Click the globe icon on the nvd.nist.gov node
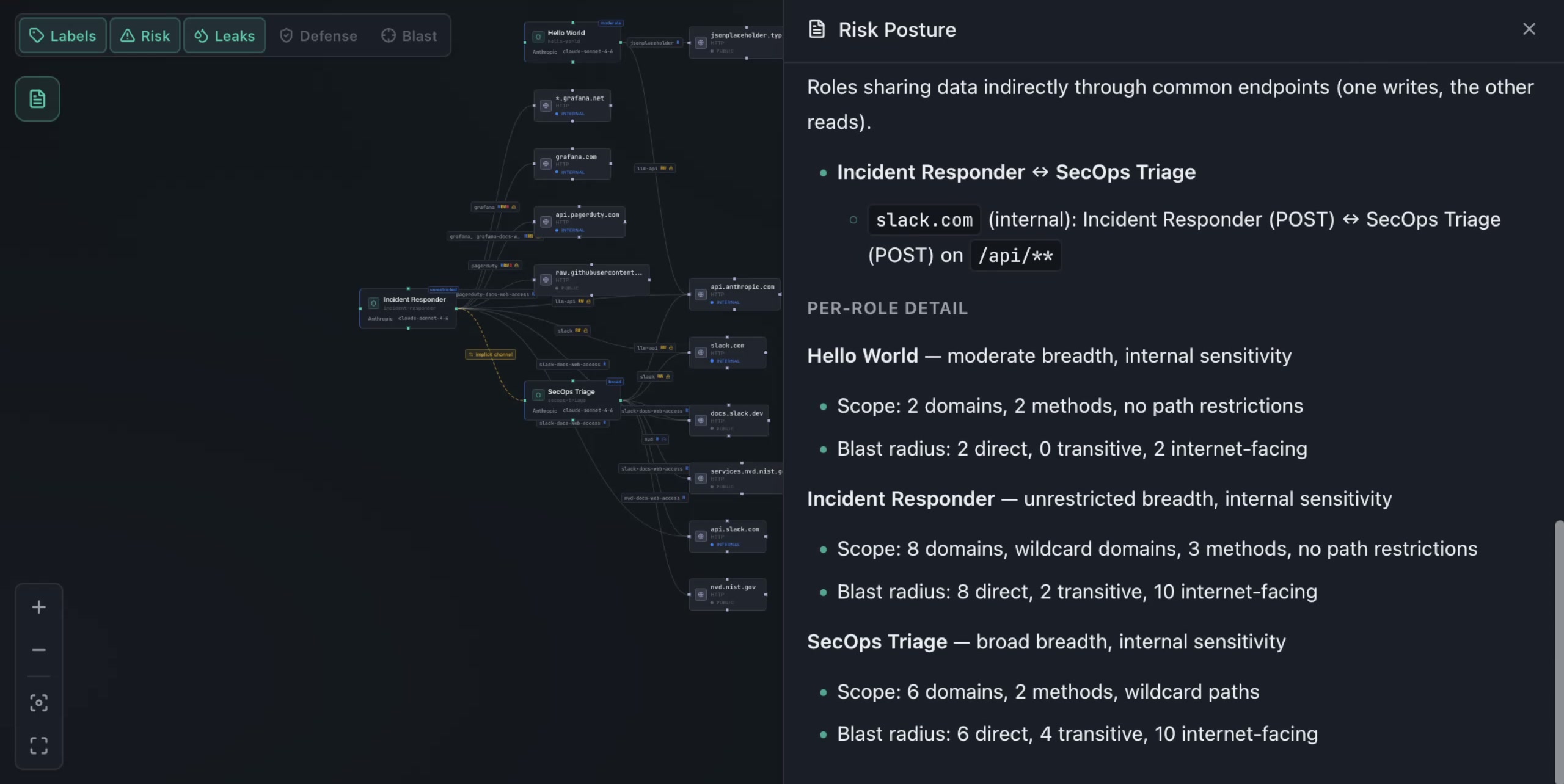 (701, 594)
